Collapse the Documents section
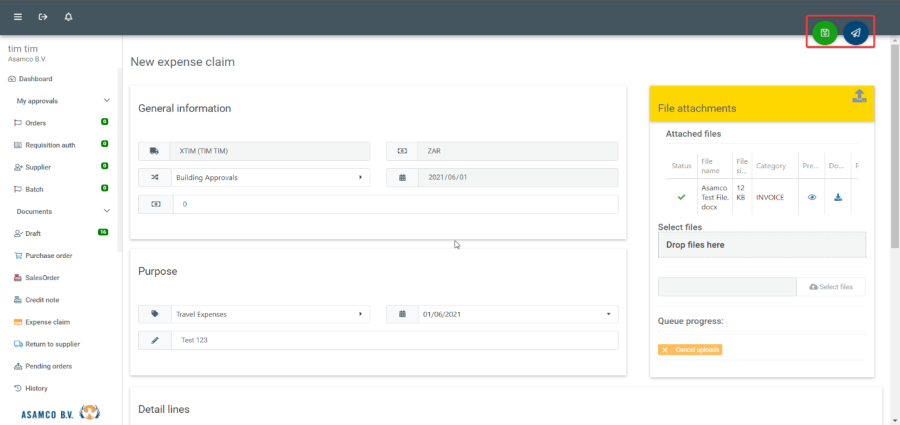900x425 pixels. tap(106, 211)
